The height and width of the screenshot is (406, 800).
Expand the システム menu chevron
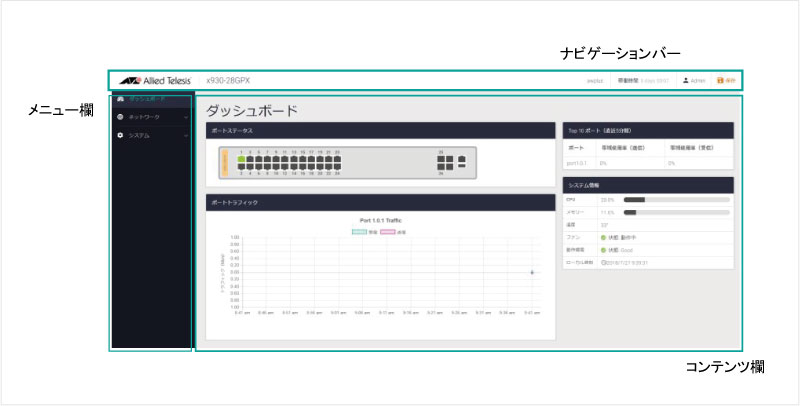click(186, 135)
